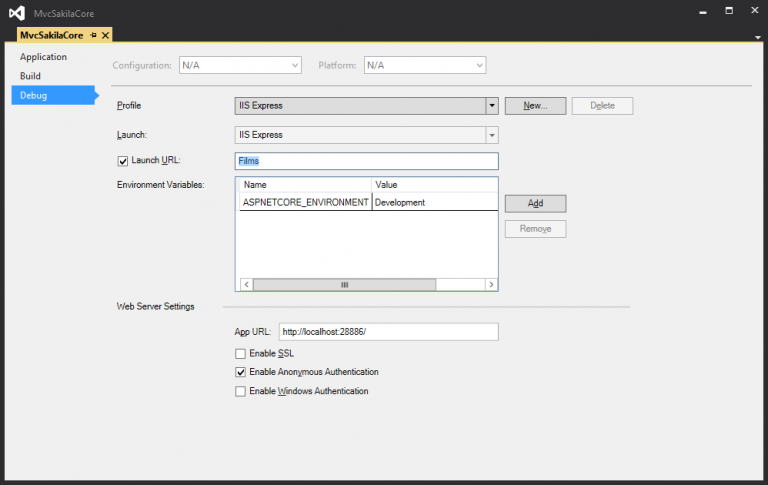
Task: Click the App URL input field
Action: pos(387,332)
